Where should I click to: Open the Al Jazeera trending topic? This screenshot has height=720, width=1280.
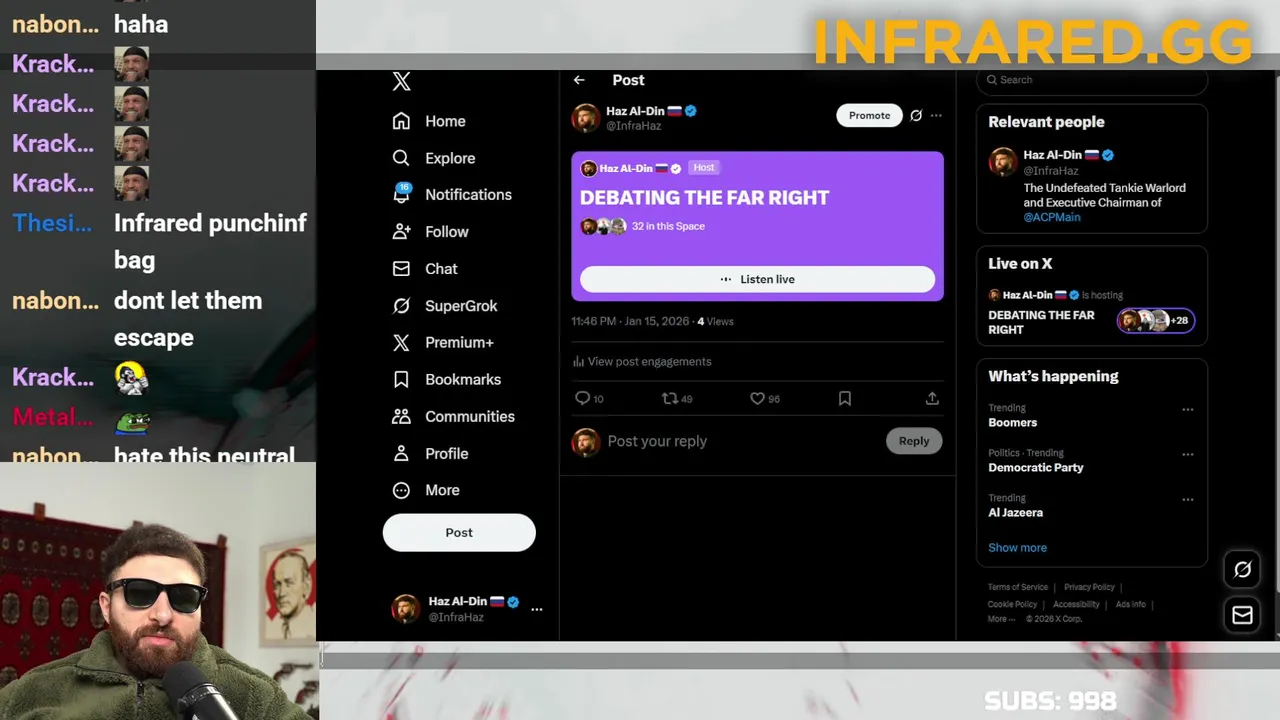[x=1015, y=513]
